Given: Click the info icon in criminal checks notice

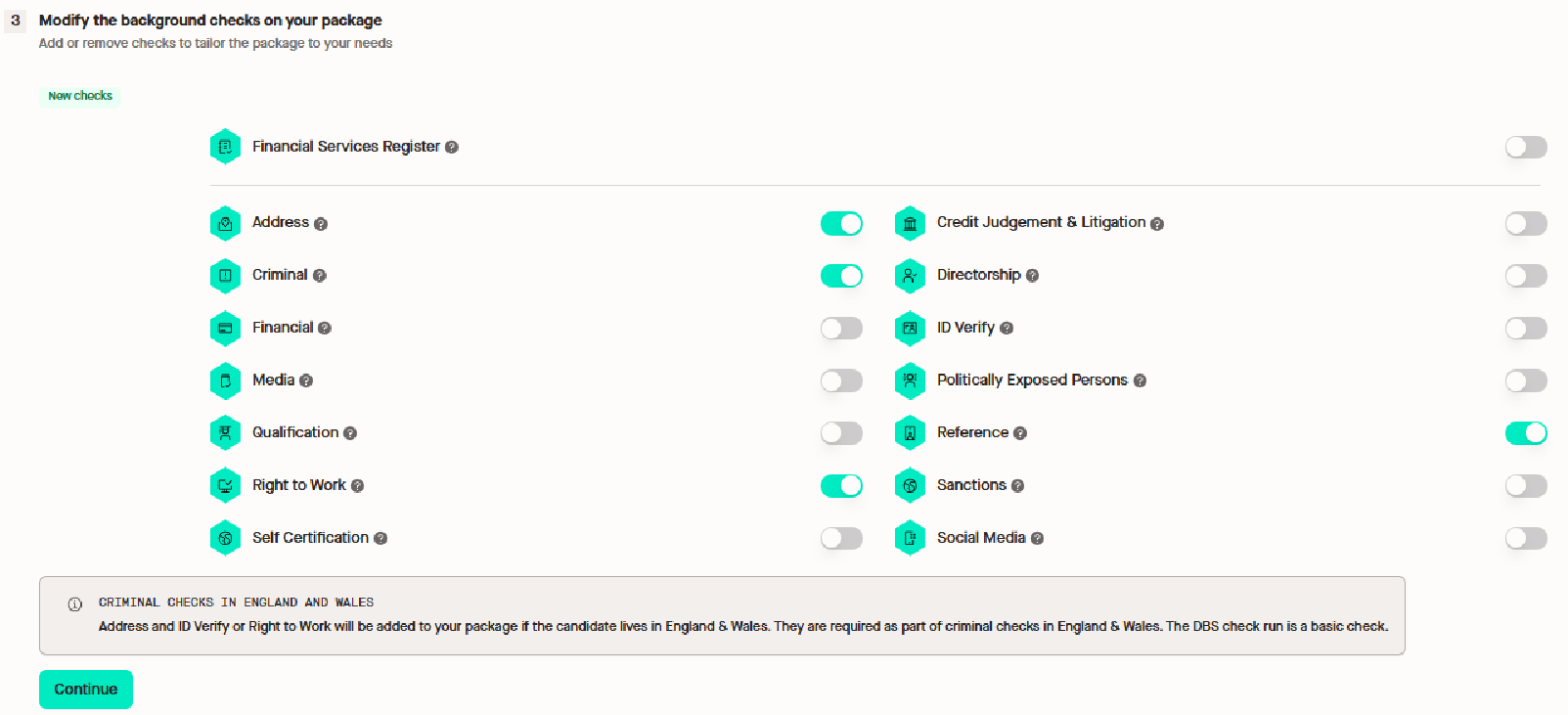Looking at the screenshot, I should coord(75,604).
